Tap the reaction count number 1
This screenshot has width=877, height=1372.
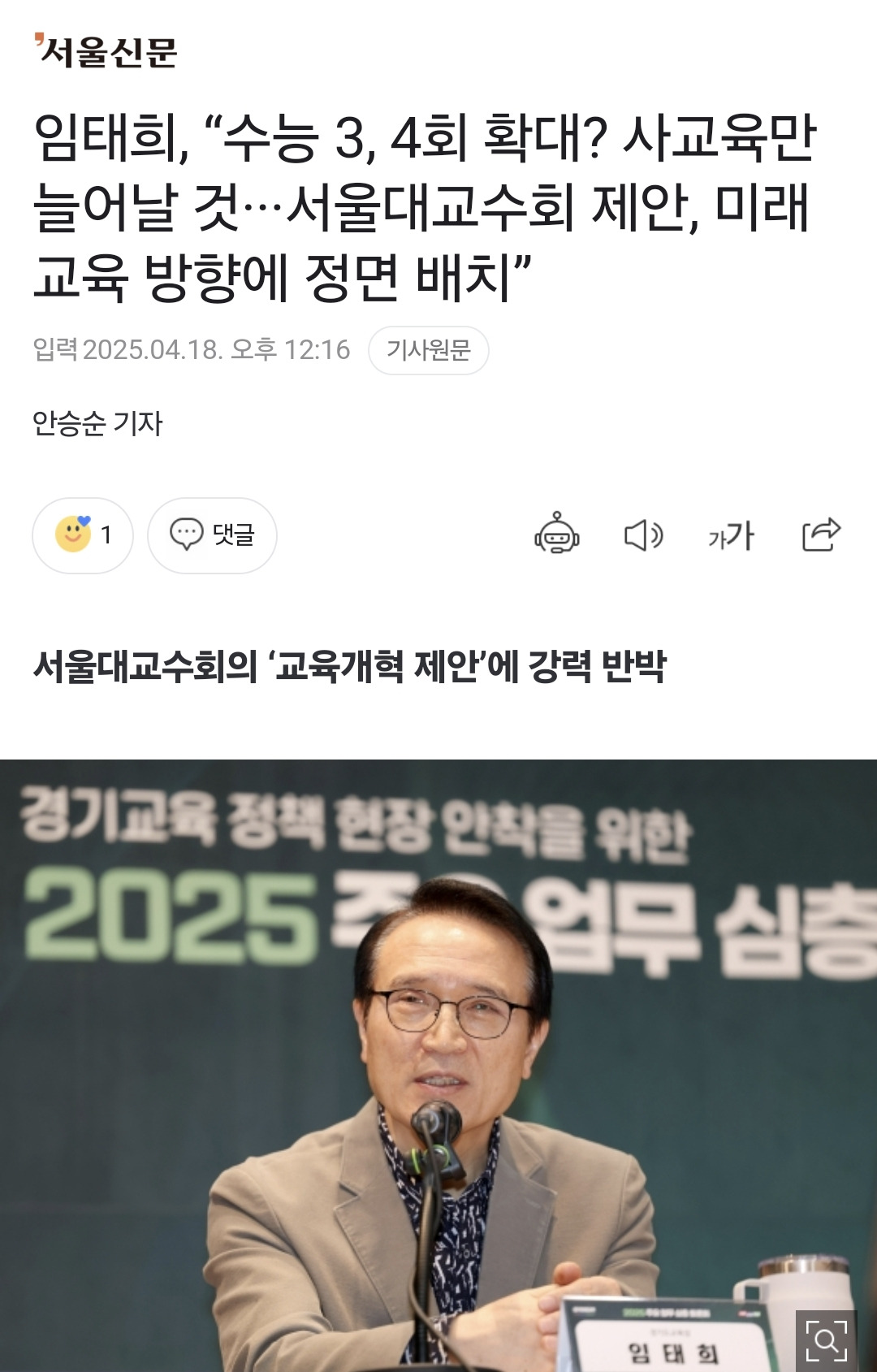pyautogui.click(x=106, y=535)
